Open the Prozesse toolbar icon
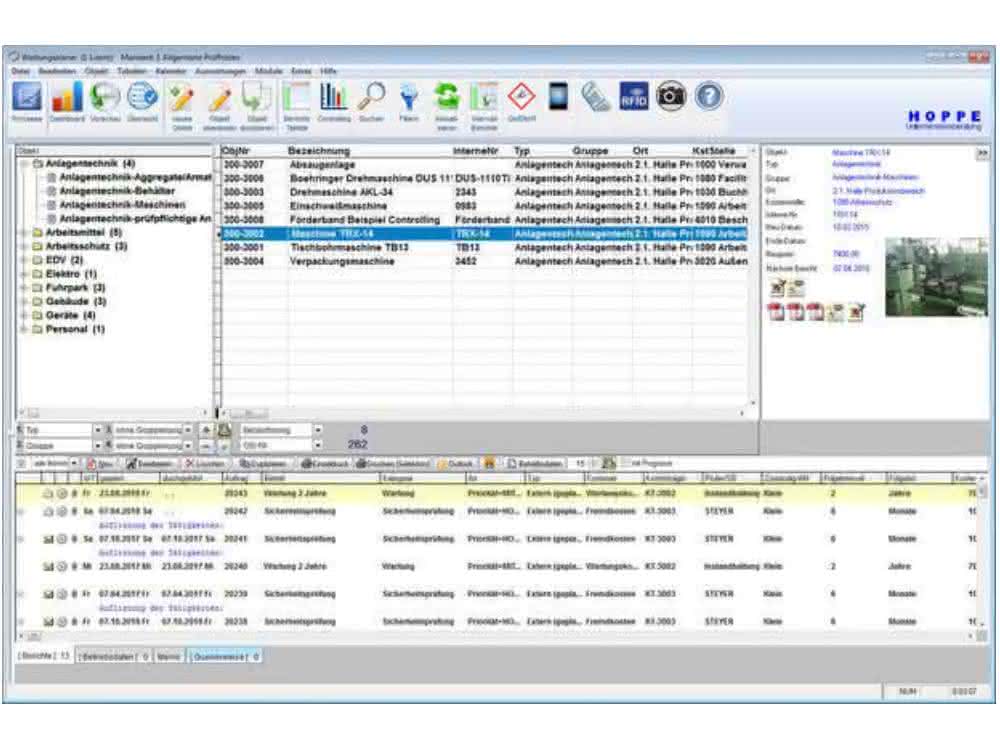Viewport: 1000px width, 750px height. coord(27,97)
